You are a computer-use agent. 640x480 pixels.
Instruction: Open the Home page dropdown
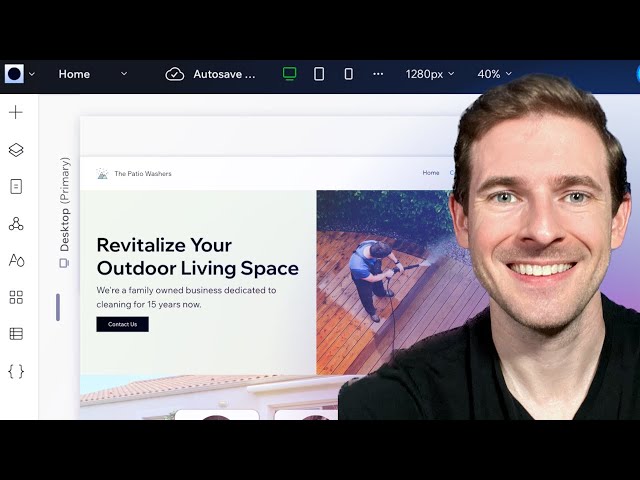93,74
